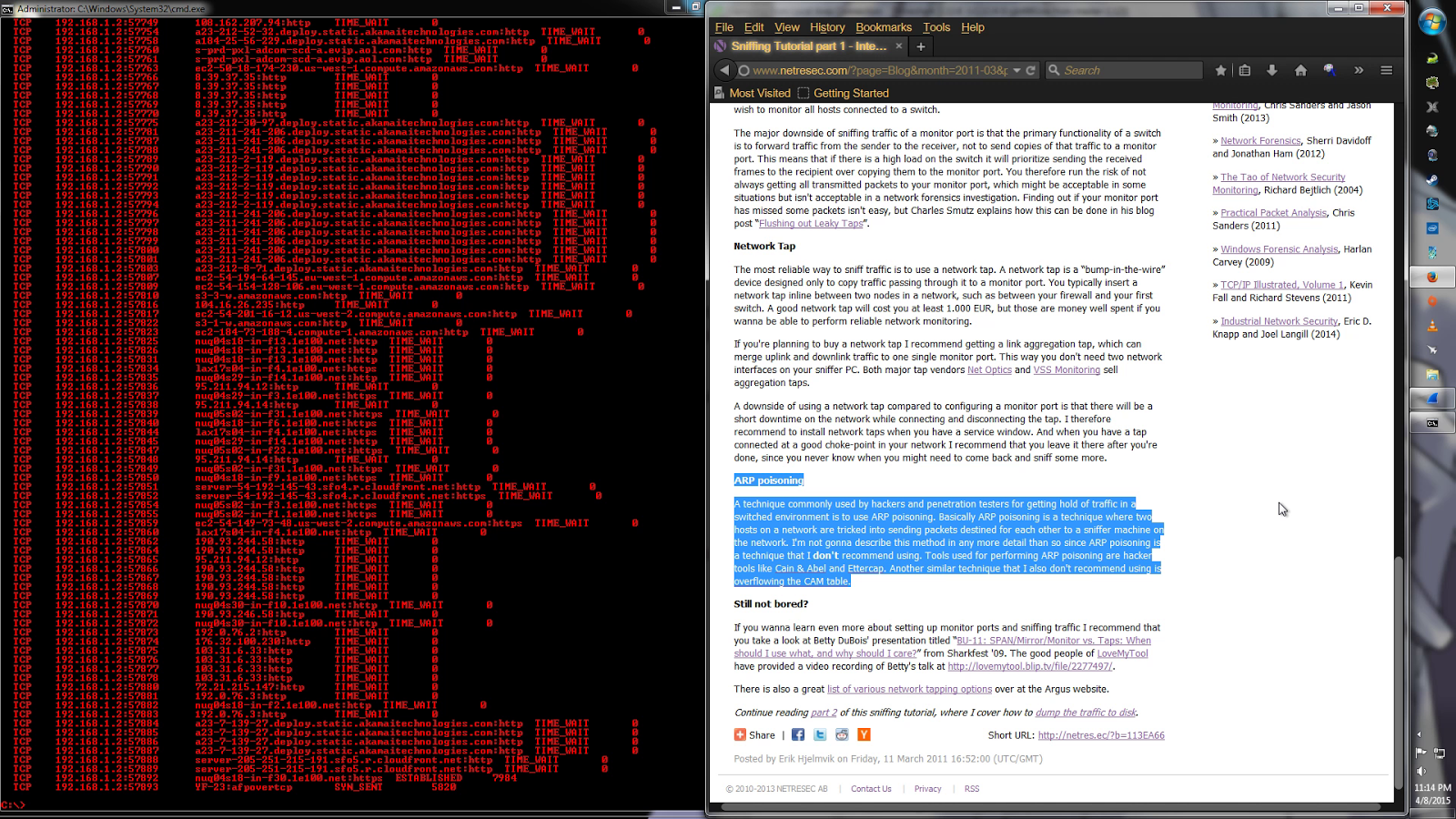The width and height of the screenshot is (1456, 819).
Task: Open the Getting Started bookmark
Action: [844, 93]
